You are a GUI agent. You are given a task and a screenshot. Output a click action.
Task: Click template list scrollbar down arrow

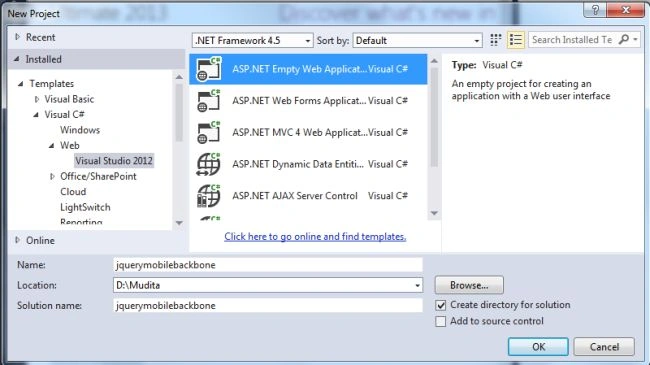[434, 213]
